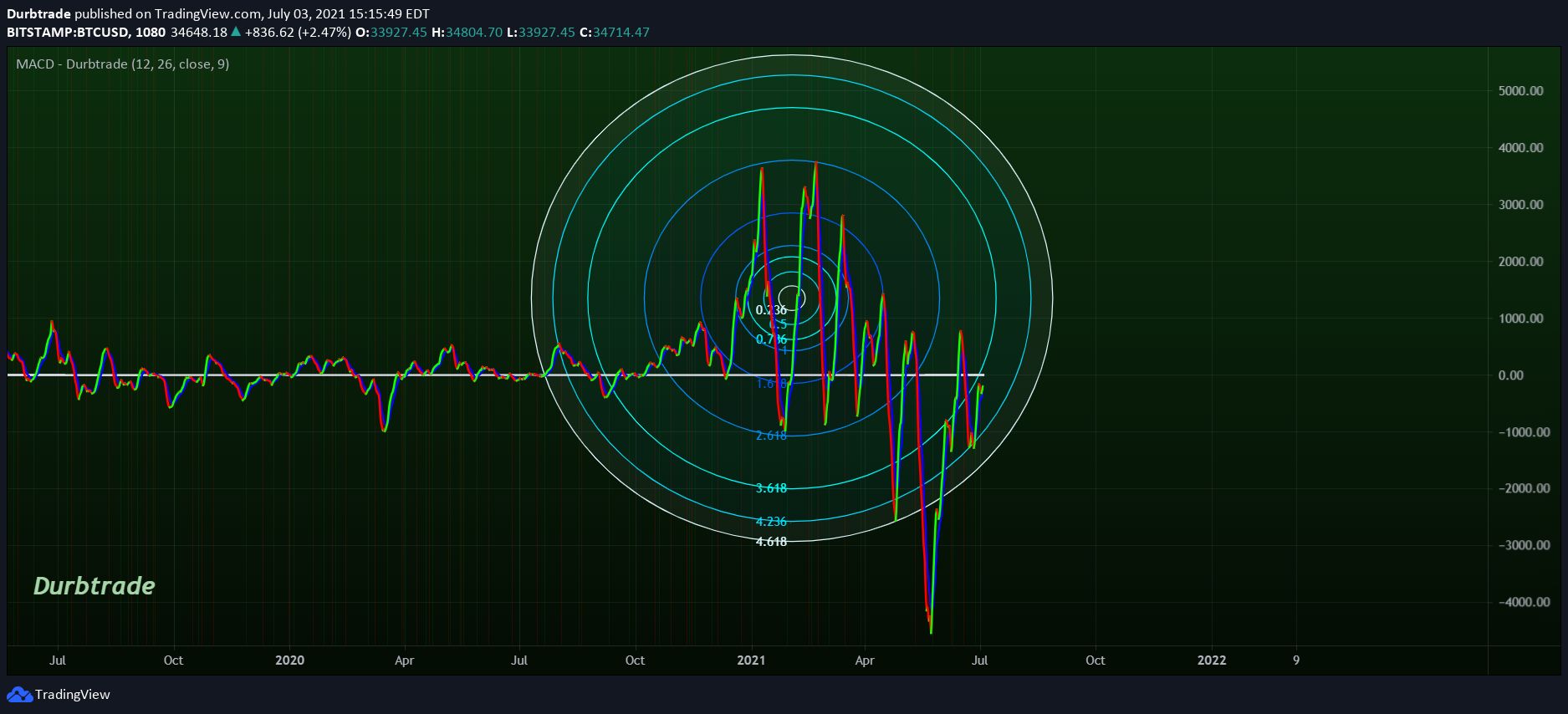The image size is (1568, 714).
Task: Click the −2000.00 price scale label
Action: click(x=1524, y=488)
